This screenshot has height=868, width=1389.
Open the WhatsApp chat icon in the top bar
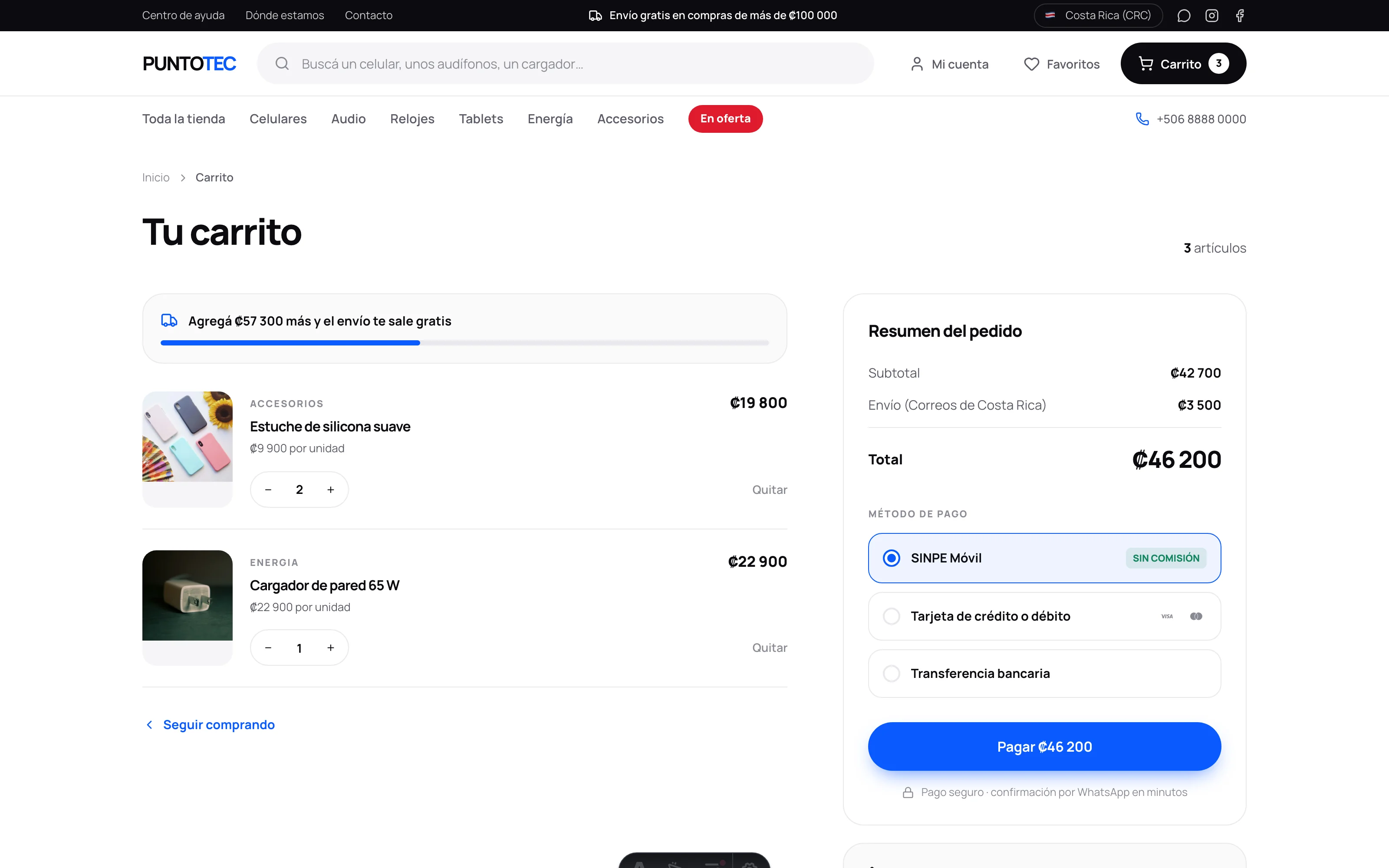[x=1184, y=16]
